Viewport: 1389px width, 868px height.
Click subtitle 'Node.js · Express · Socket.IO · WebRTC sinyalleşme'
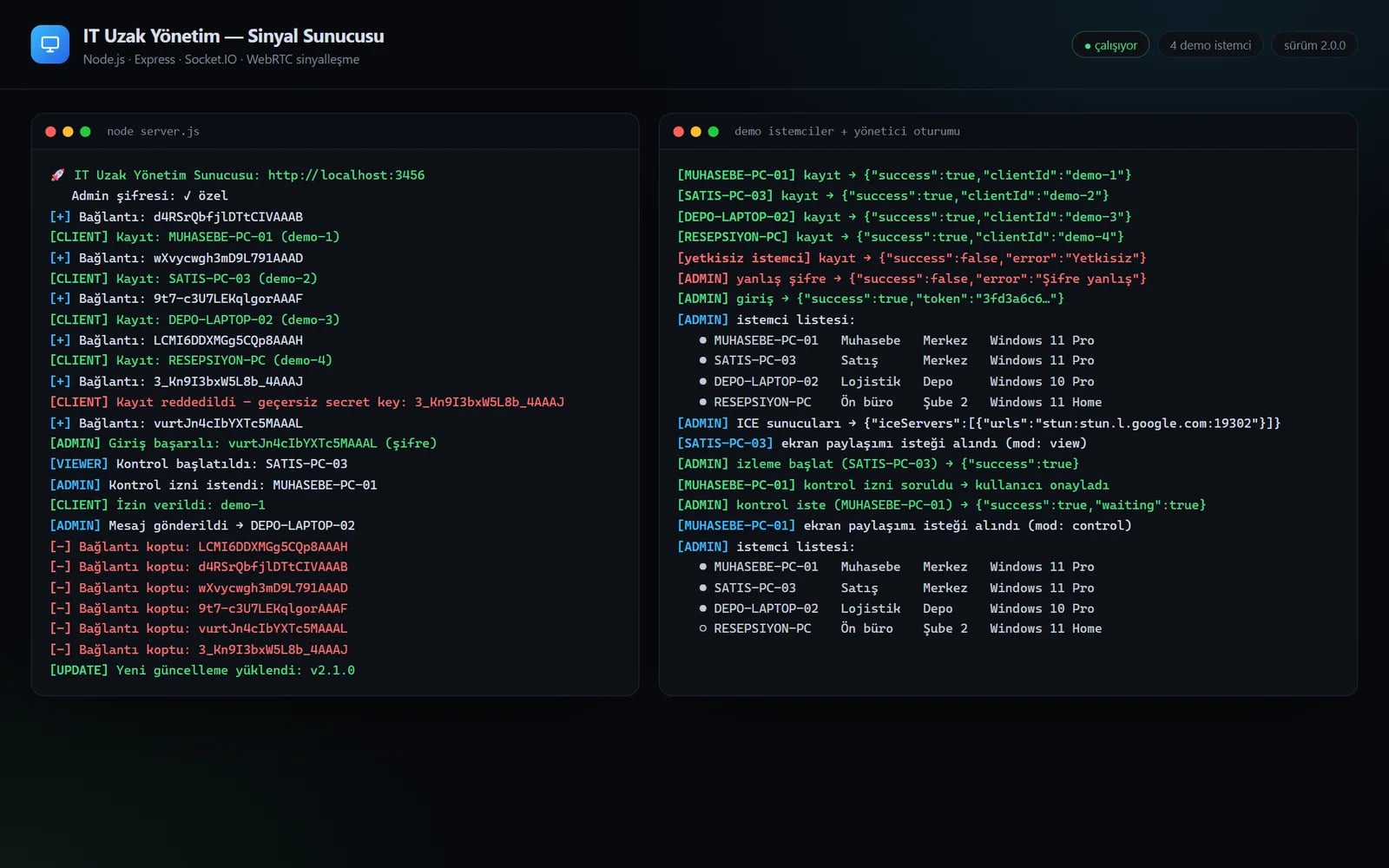221,60
